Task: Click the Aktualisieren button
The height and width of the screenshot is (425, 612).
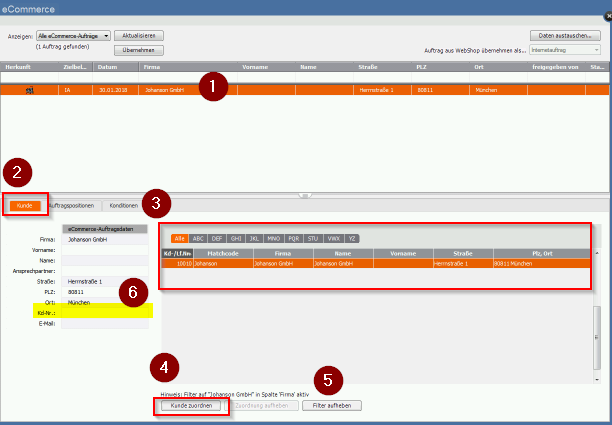Action: click(x=139, y=36)
